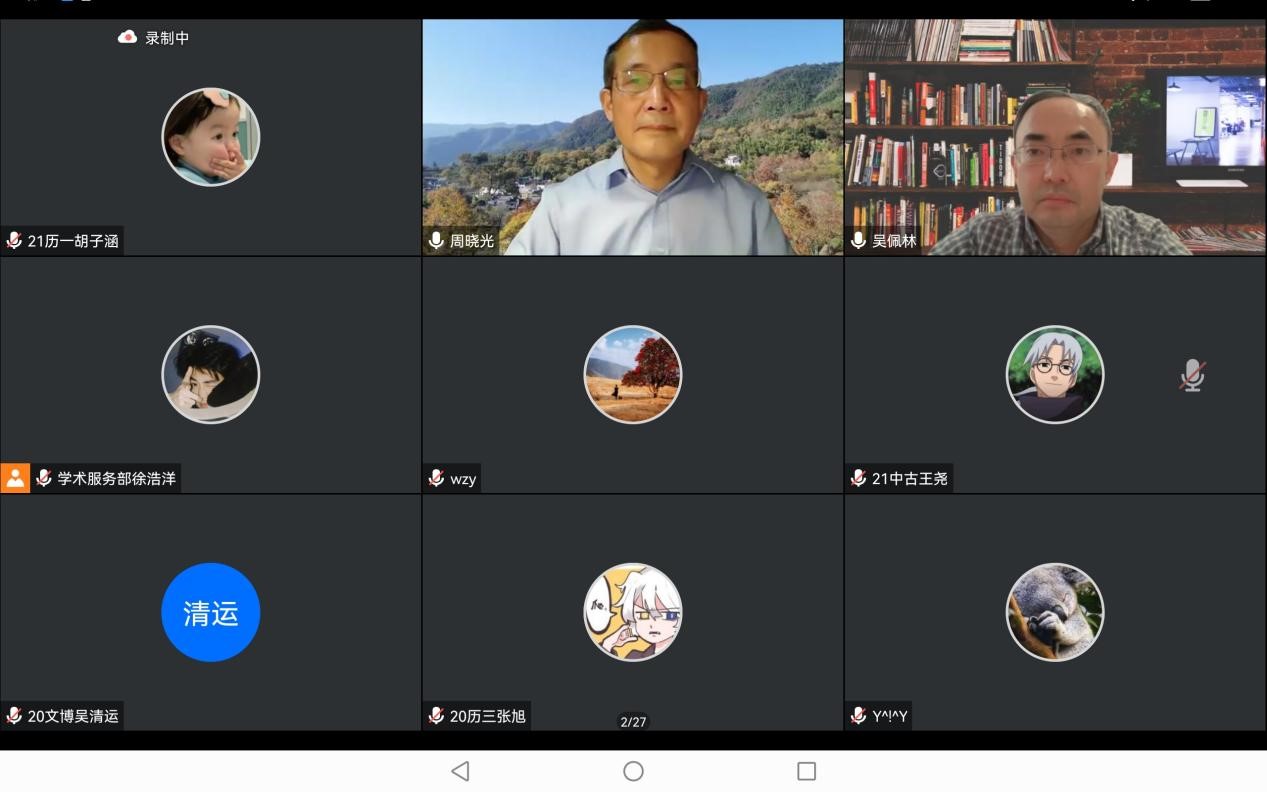Image resolution: width=1267 pixels, height=792 pixels.
Task: Click 周晓光's active microphone icon
Action: tap(436, 241)
